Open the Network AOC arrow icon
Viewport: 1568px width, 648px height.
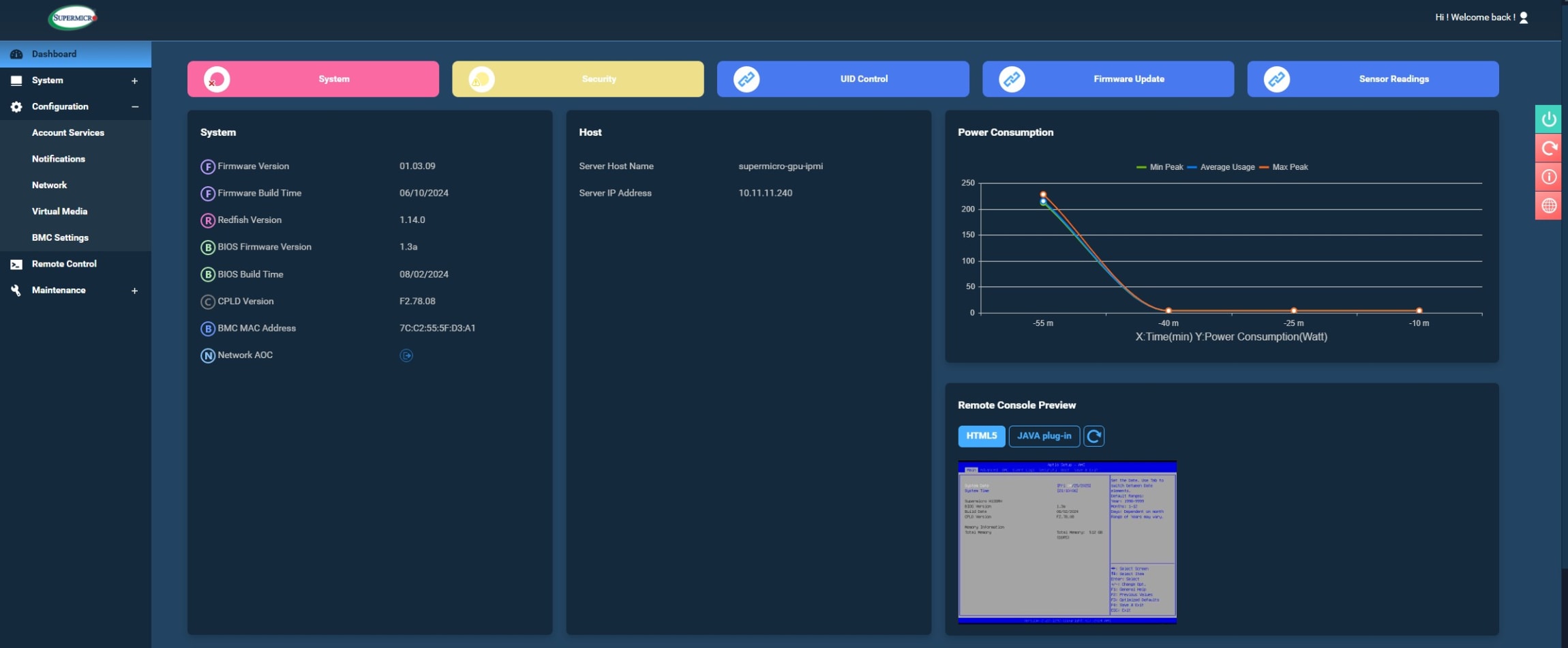(406, 355)
